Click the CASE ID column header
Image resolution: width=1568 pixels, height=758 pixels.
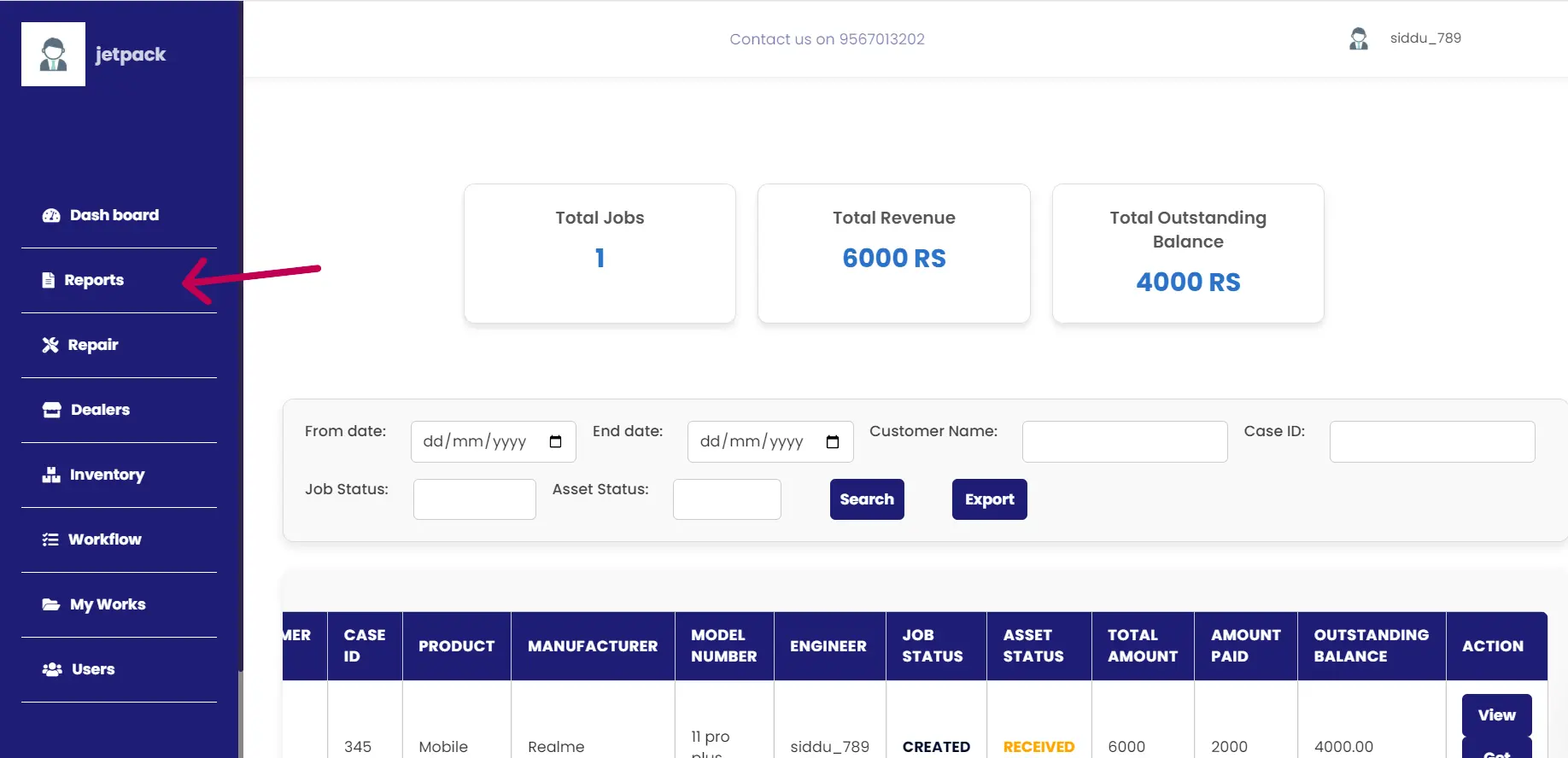click(x=365, y=646)
